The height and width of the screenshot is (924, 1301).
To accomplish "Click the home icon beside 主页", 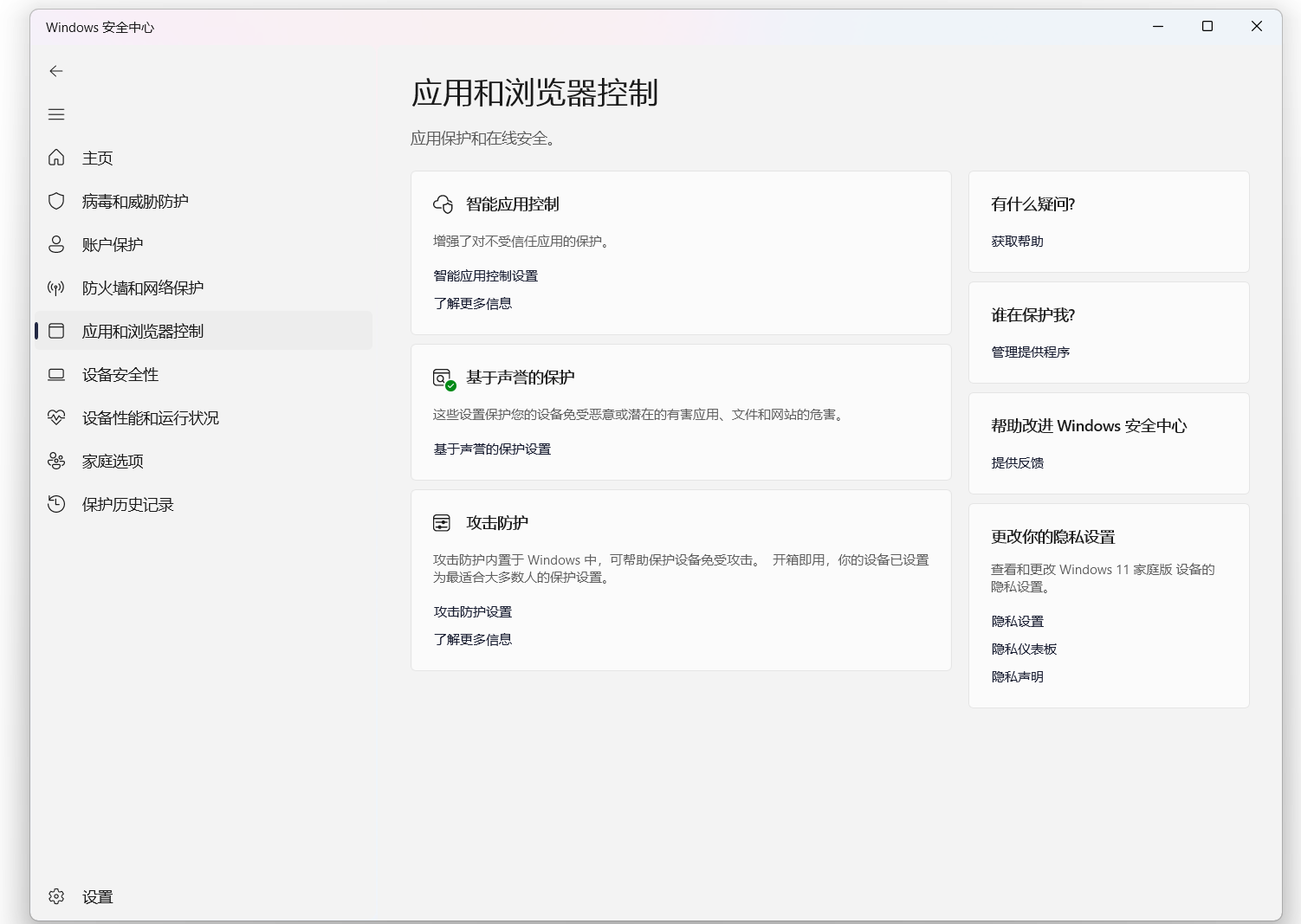I will (56, 158).
